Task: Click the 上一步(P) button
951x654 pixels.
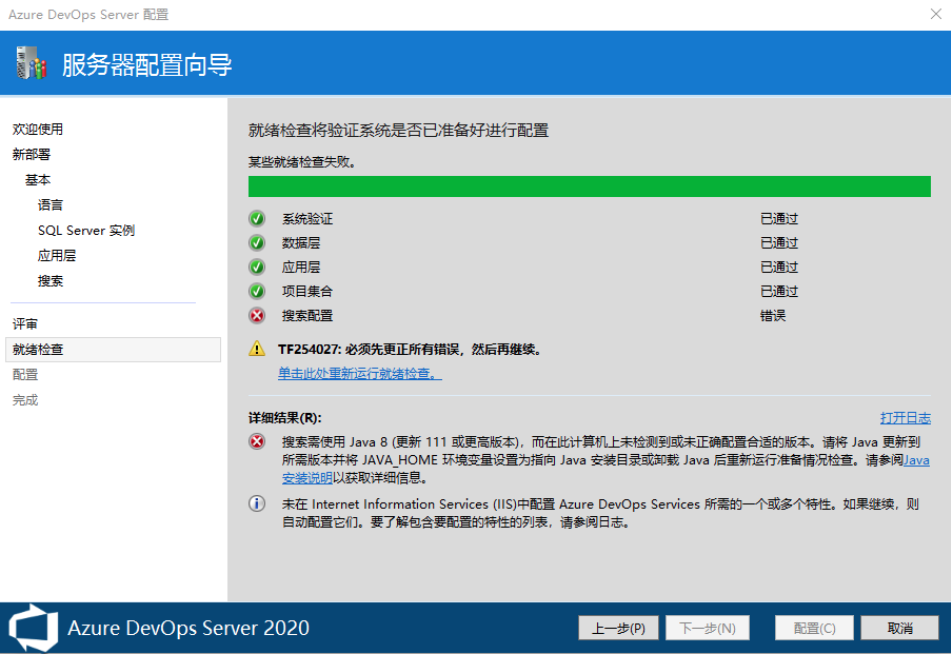Action: coord(618,628)
